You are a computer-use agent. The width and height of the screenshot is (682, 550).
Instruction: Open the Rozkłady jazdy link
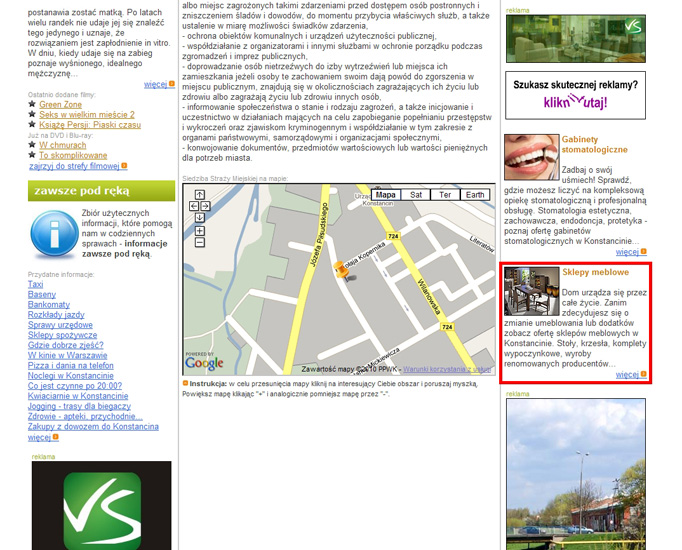click(x=56, y=315)
